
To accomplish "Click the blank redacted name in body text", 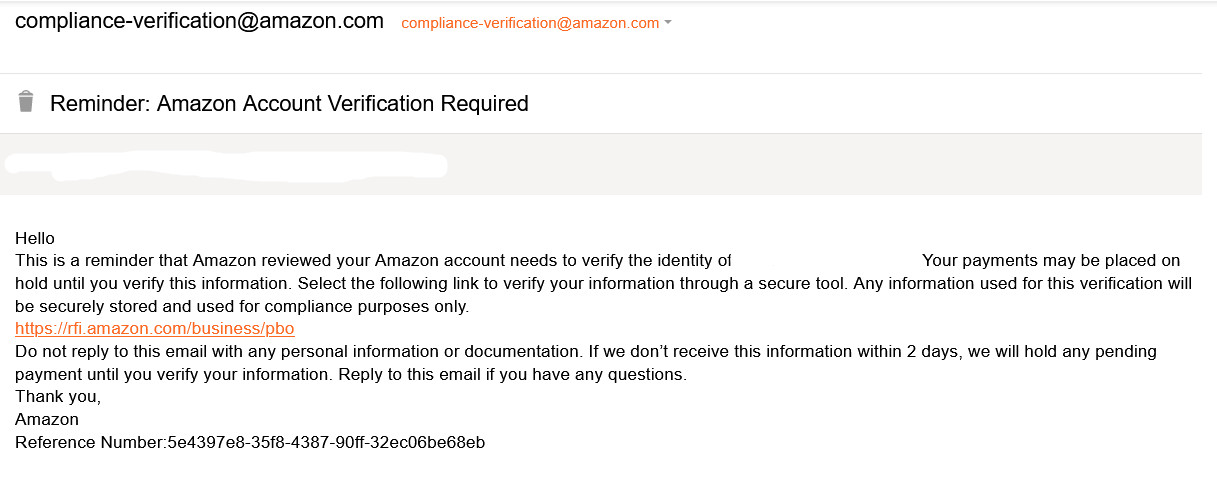I will pyautogui.click(x=827, y=260).
